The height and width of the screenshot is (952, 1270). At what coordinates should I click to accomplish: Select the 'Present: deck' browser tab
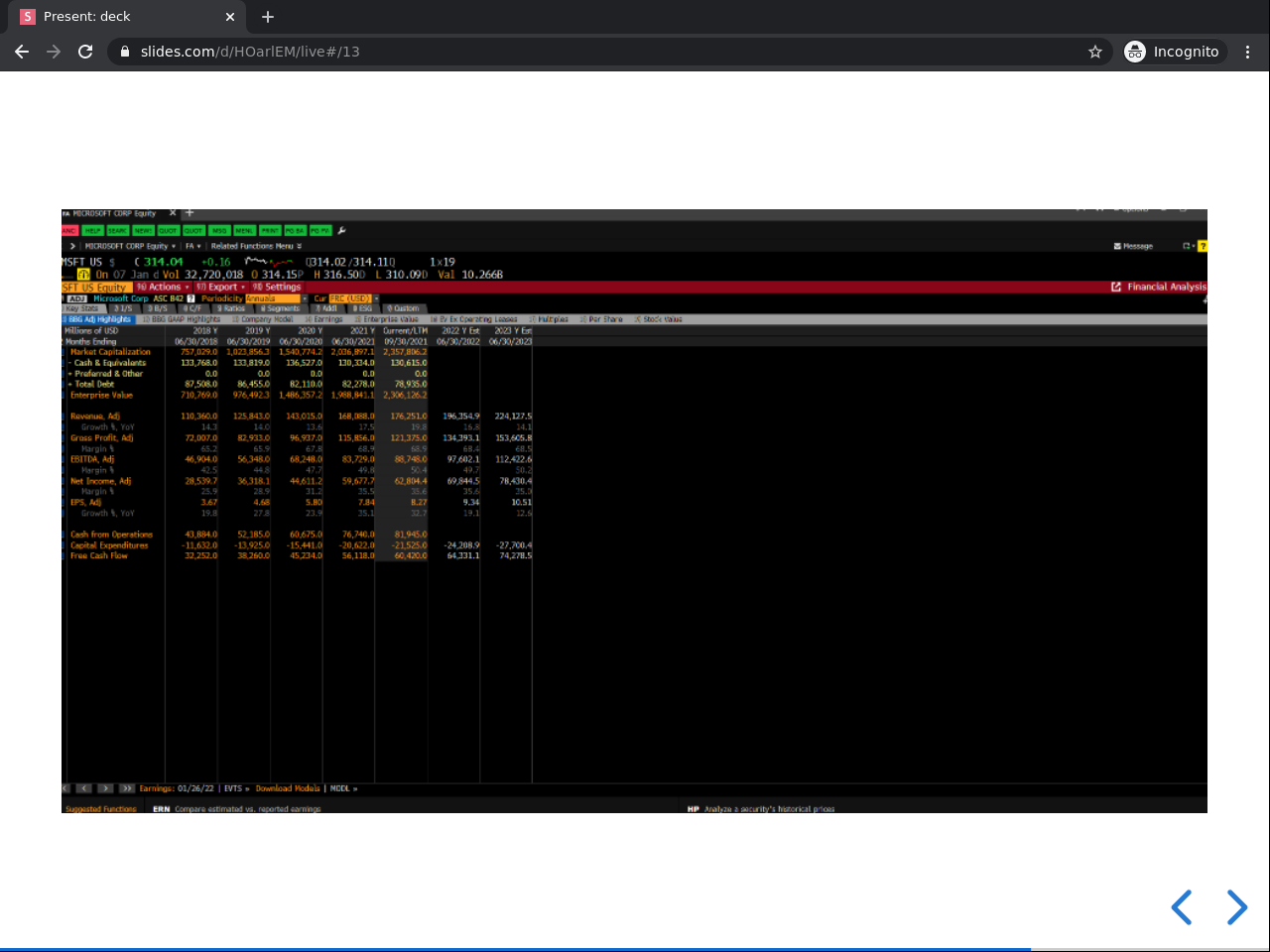(x=127, y=17)
